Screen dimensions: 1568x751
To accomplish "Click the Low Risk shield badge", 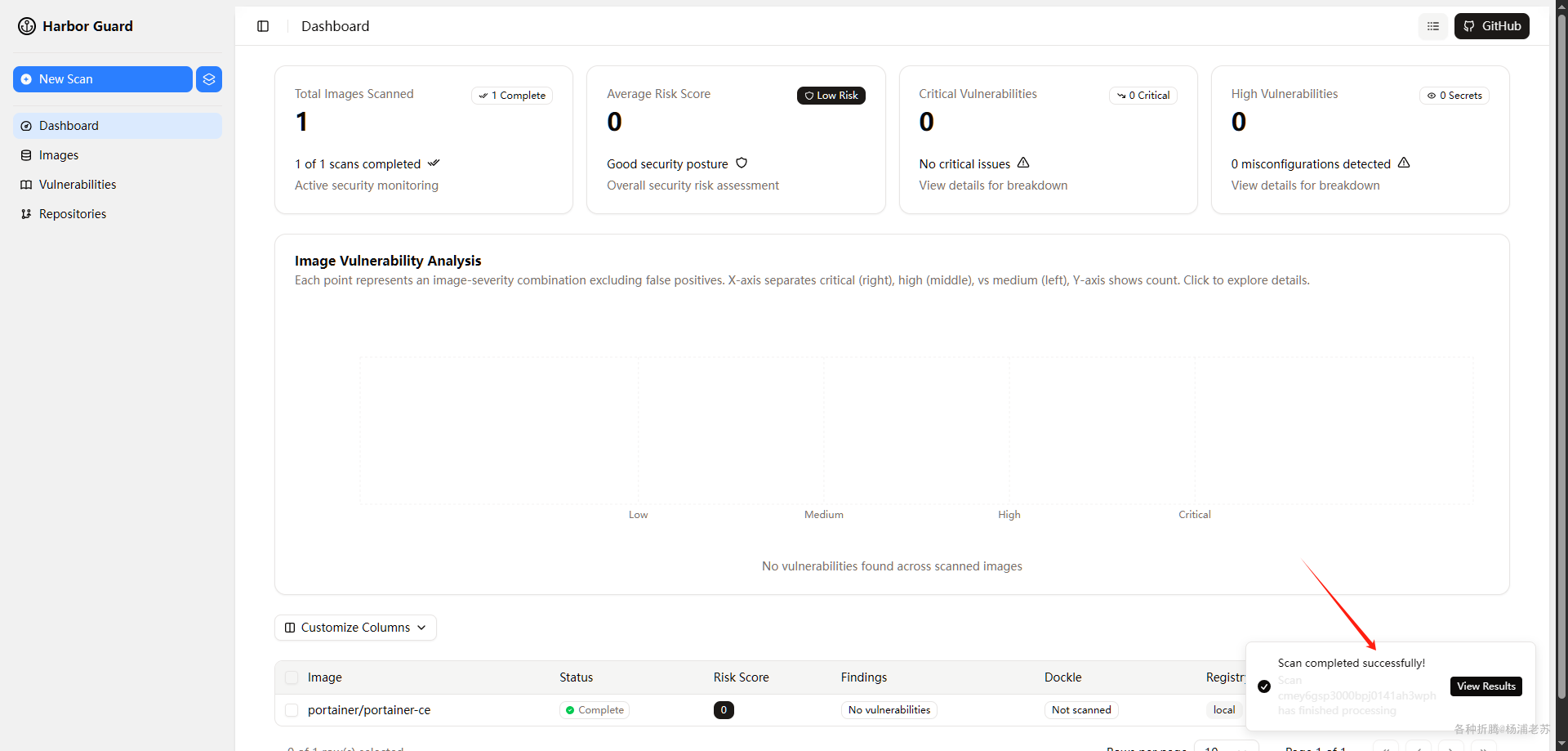I will (x=831, y=96).
